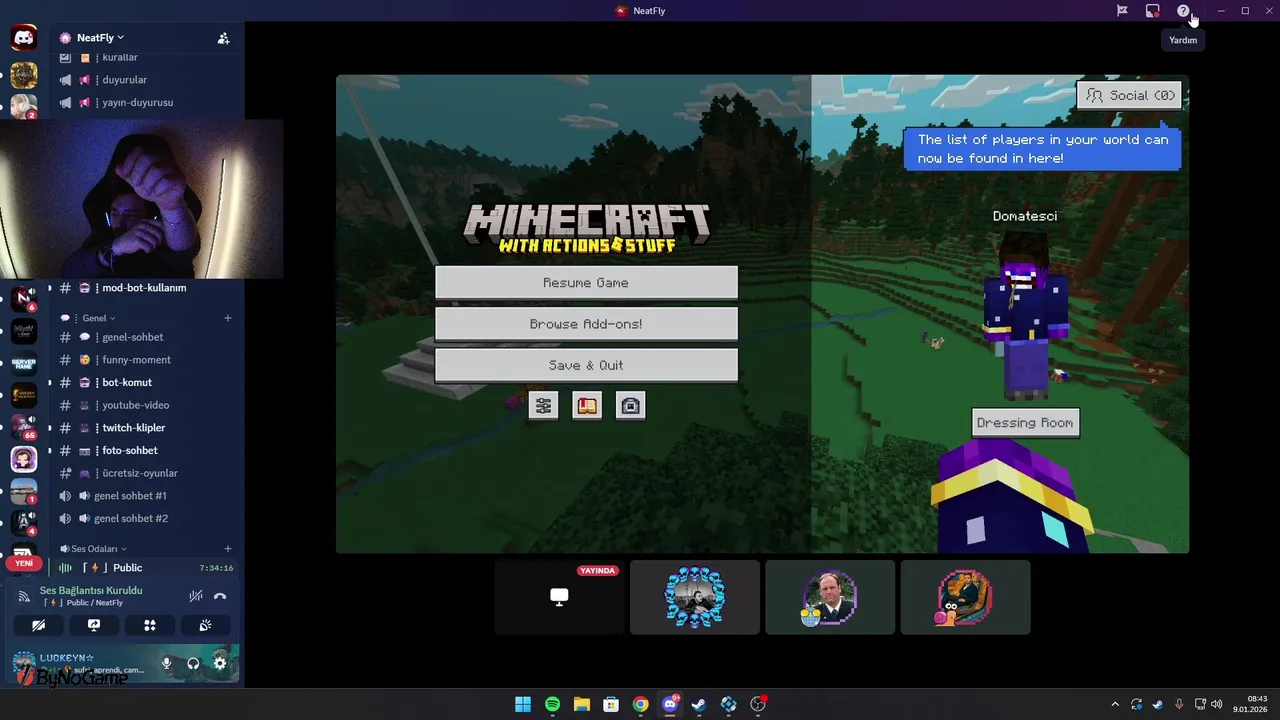Select the participant tile with suited man avatar

(830, 597)
